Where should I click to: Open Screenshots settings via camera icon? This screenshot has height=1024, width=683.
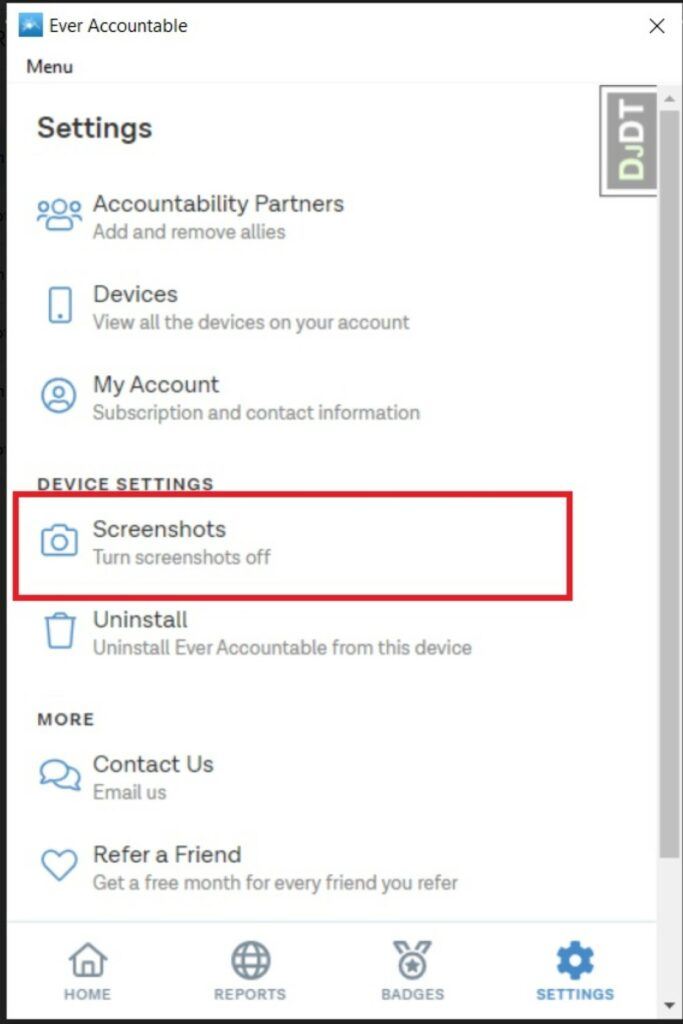pos(60,539)
